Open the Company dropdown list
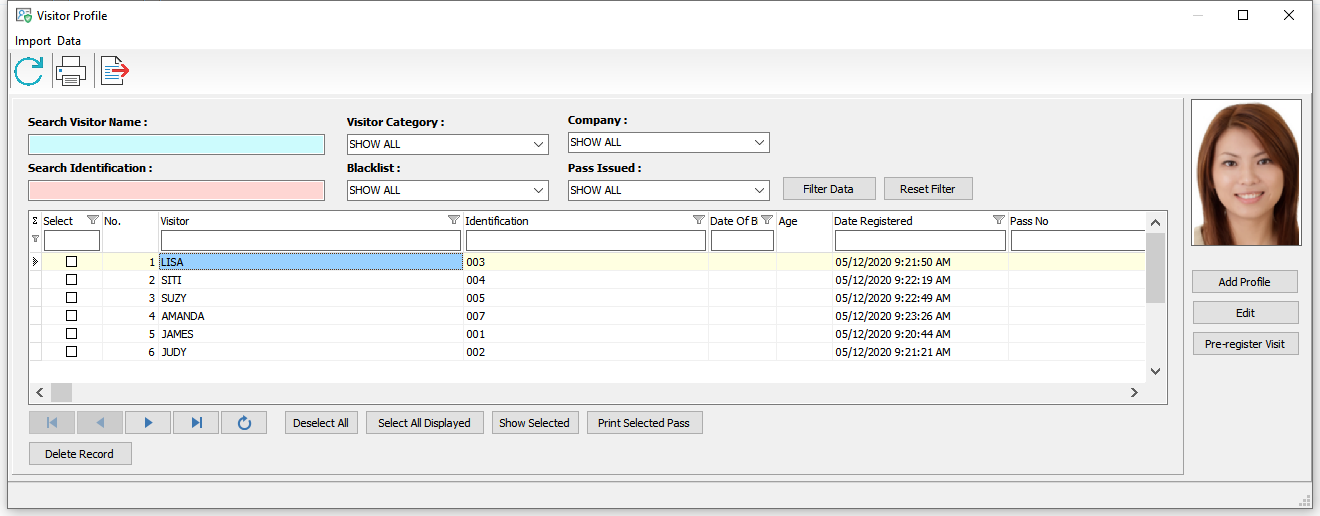Screen dimensions: 1320x516 click(760, 142)
